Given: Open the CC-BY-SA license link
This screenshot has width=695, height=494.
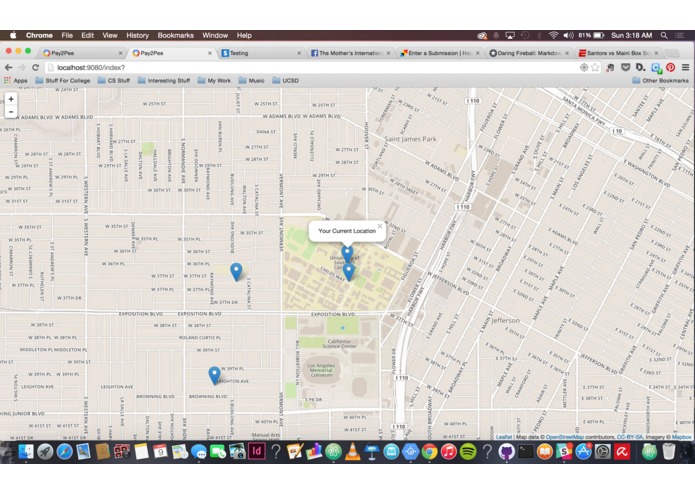Looking at the screenshot, I should point(629,437).
